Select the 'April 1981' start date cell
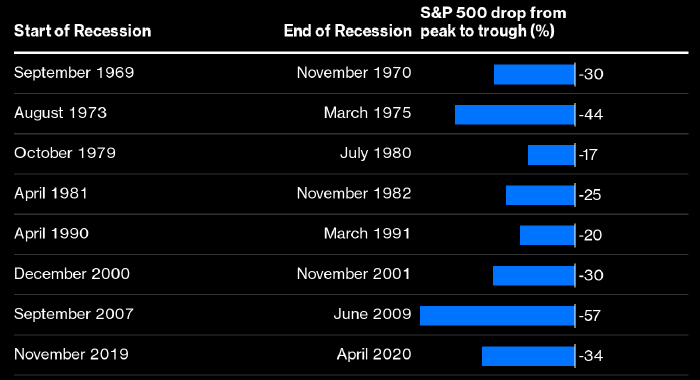The width and height of the screenshot is (700, 380). point(51,193)
